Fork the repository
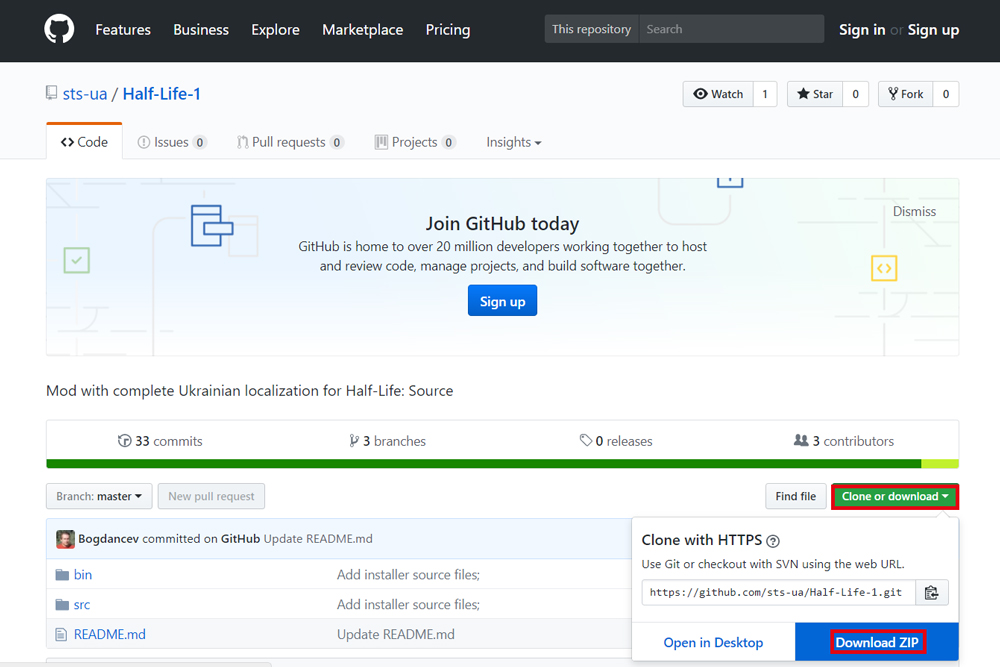The width and height of the screenshot is (1000, 667). point(906,94)
